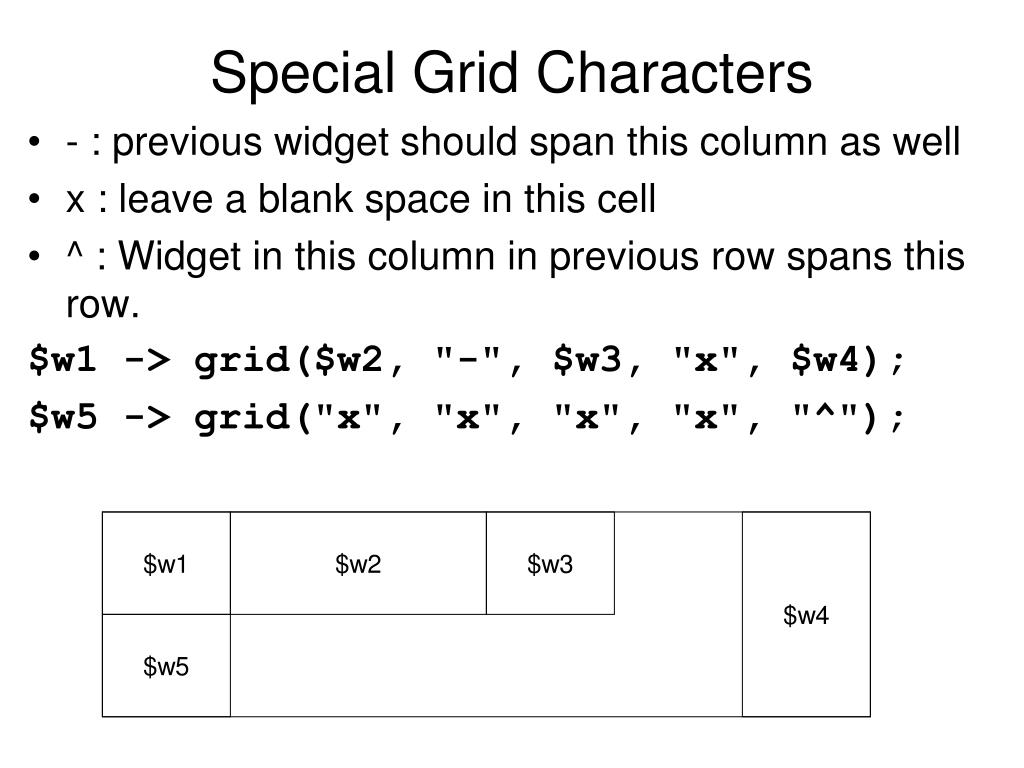
Task: Click the code line starting with $w1 -> grid
Action: [467, 360]
